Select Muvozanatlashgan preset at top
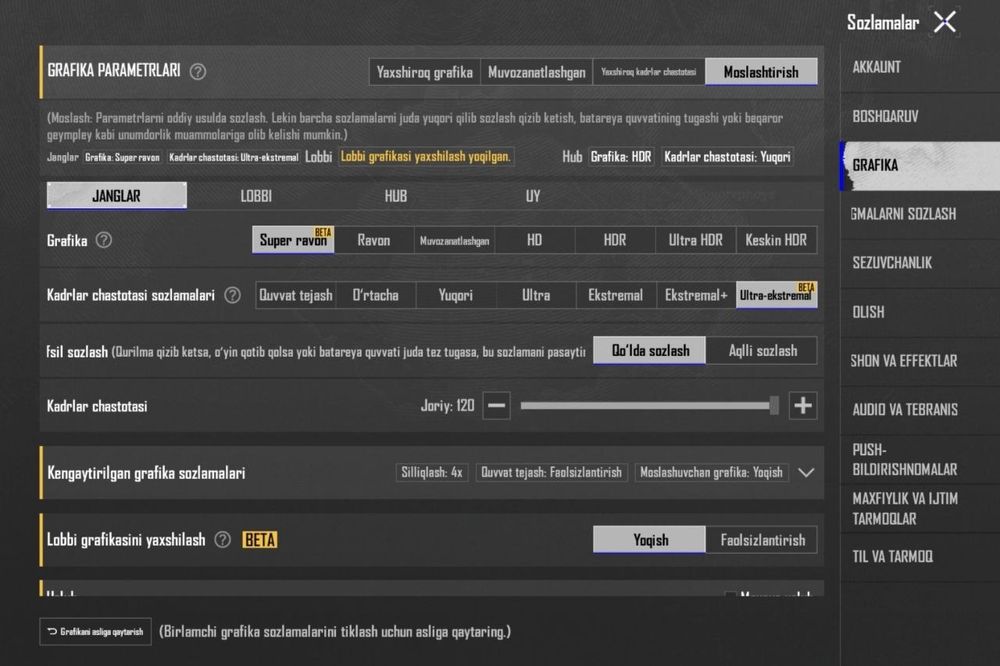The image size is (1000, 666). 536,72
